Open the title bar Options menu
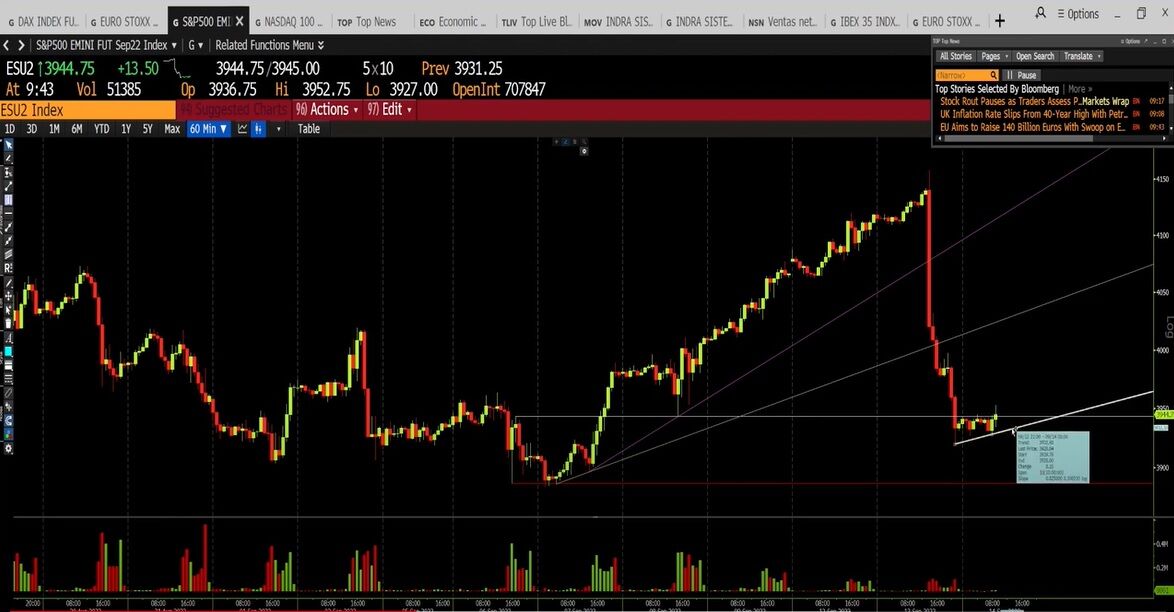The width and height of the screenshot is (1174, 612). [1078, 14]
